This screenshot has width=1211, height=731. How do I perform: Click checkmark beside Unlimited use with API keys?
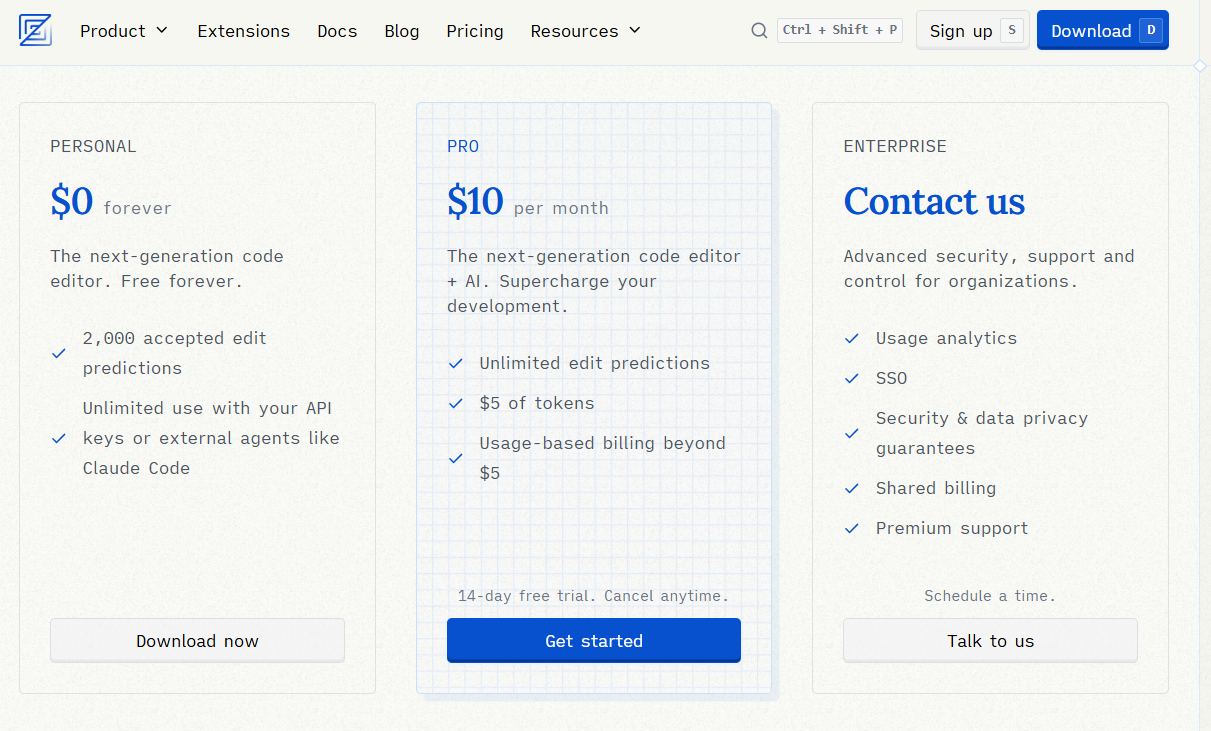click(x=59, y=438)
